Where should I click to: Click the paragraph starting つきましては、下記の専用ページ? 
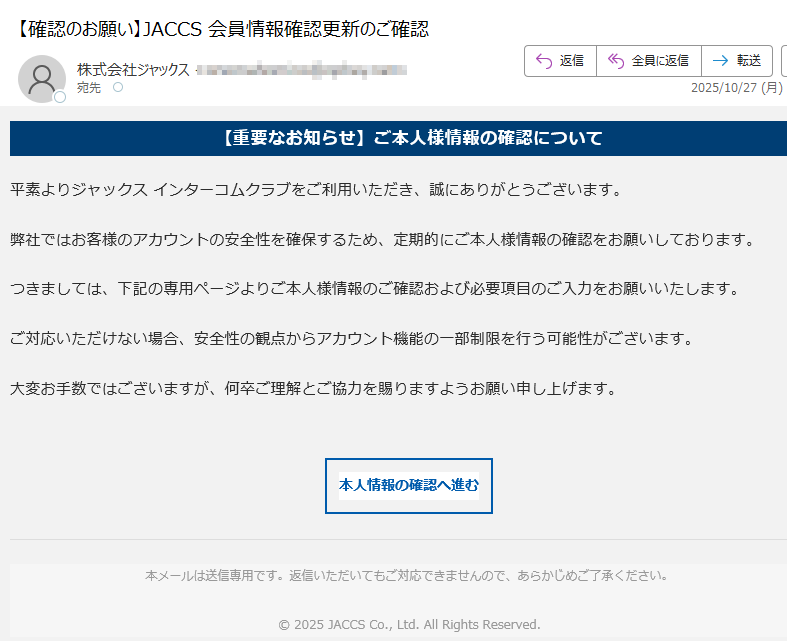pos(375,289)
